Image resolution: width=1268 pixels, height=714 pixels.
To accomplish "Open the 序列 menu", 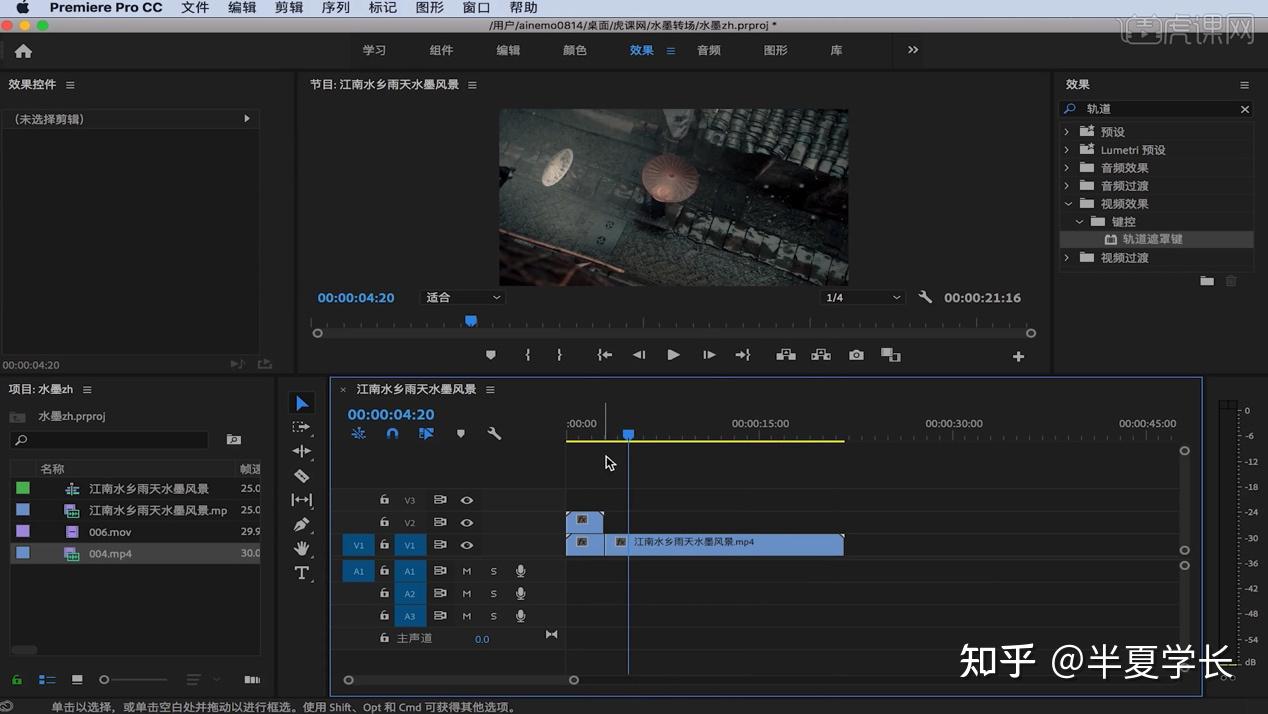I will 336,8.
